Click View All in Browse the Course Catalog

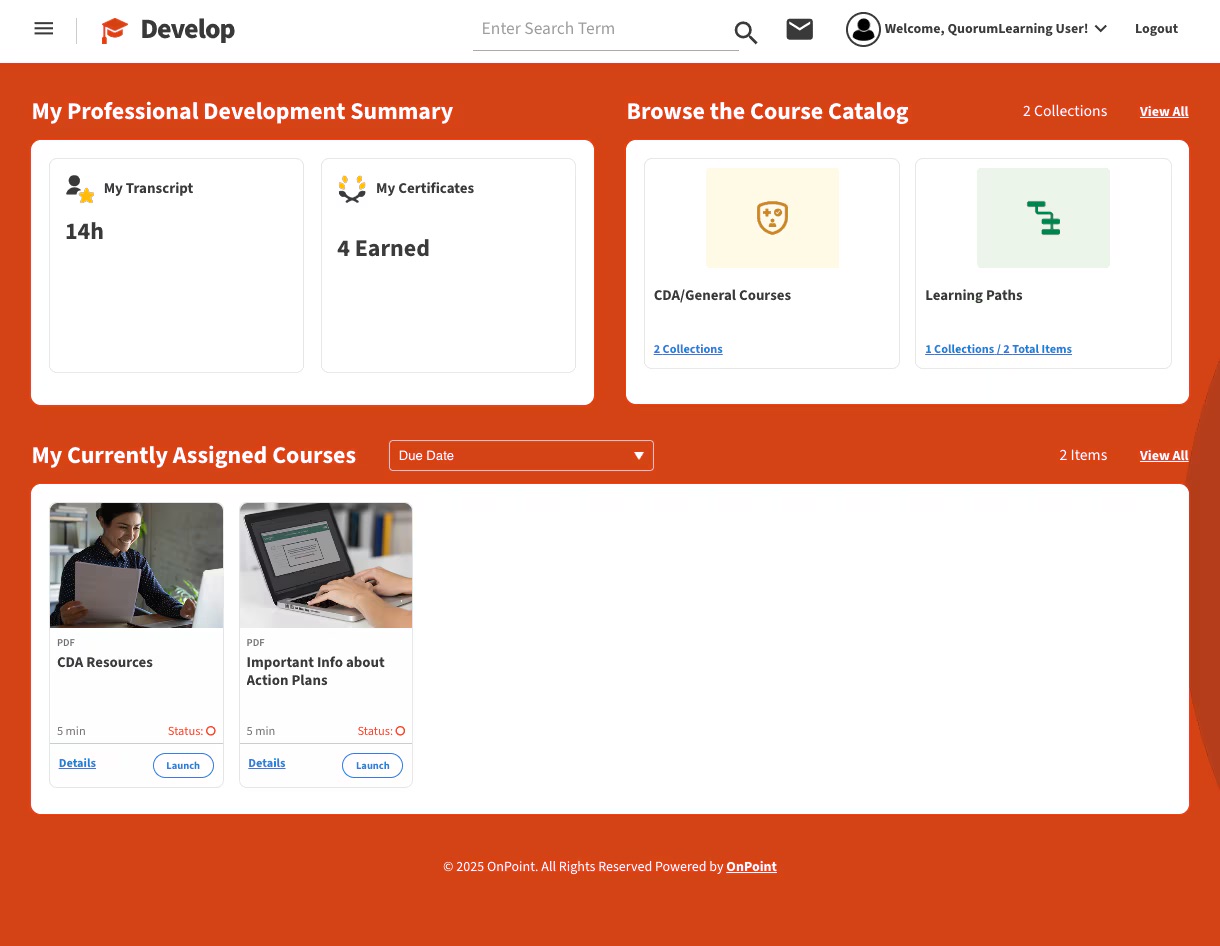tap(1163, 111)
